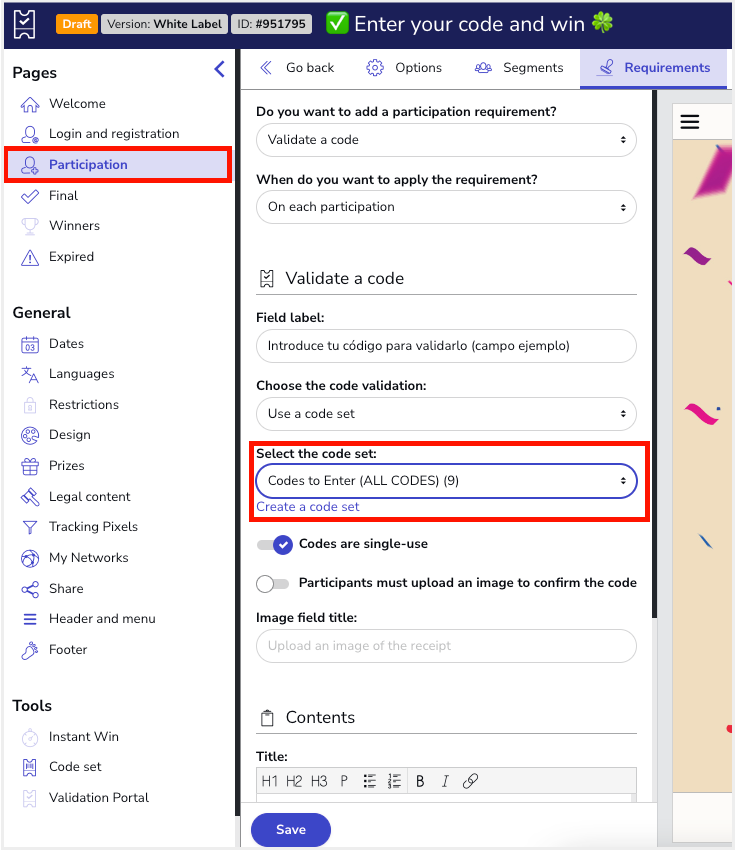This screenshot has width=735, height=851.
Task: Click the Winners trophy icon
Action: (x=30, y=226)
